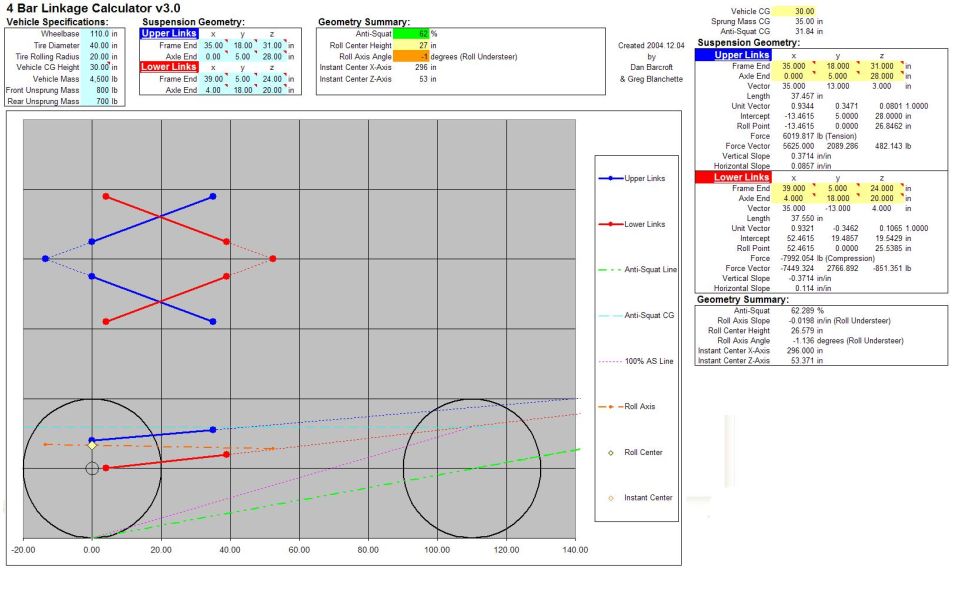Click the 4 Bar Linkage Calculator v3.0 title
960x602 pixels.
(x=93, y=9)
